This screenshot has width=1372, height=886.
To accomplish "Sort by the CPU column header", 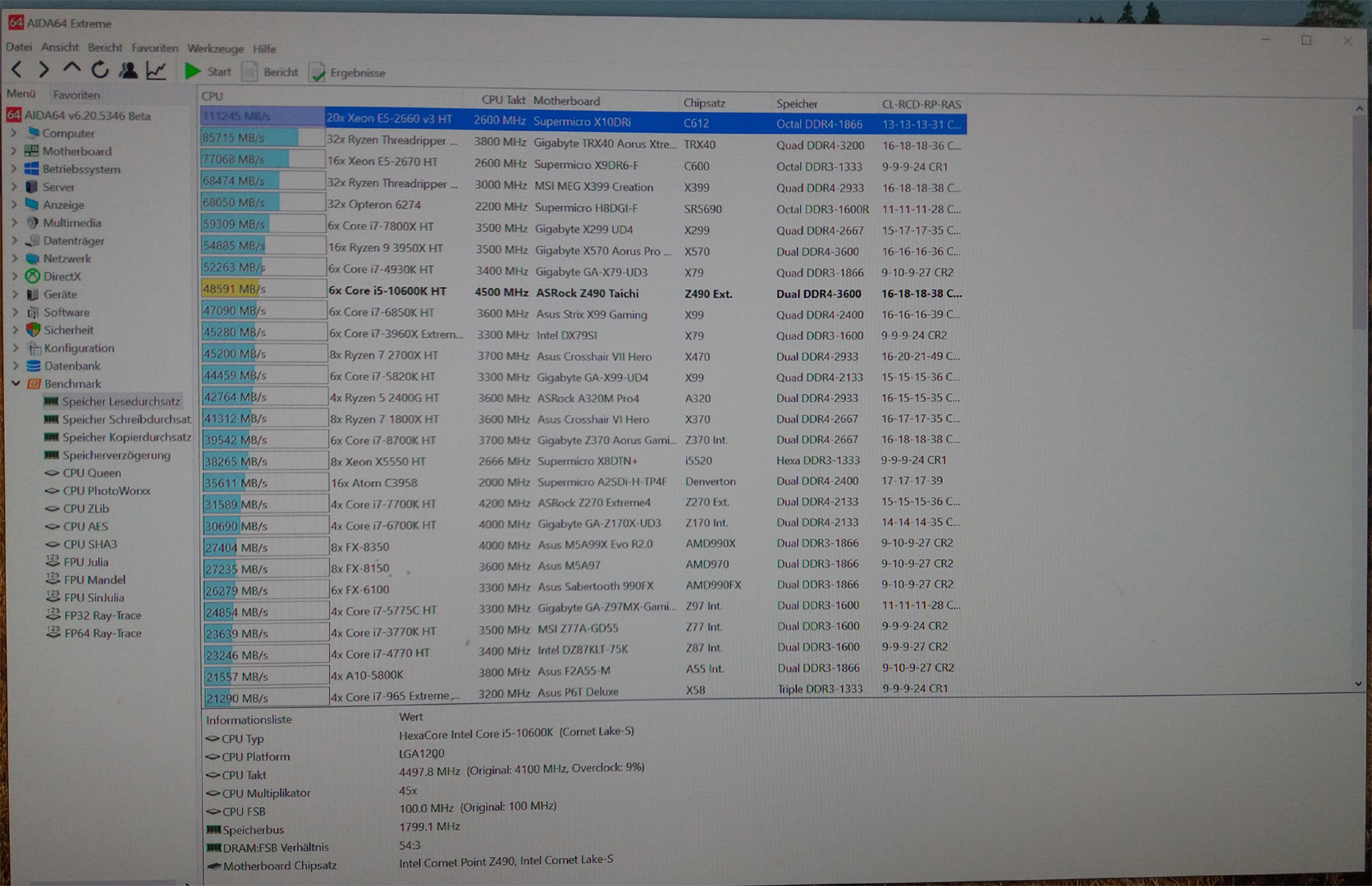I will (x=213, y=96).
